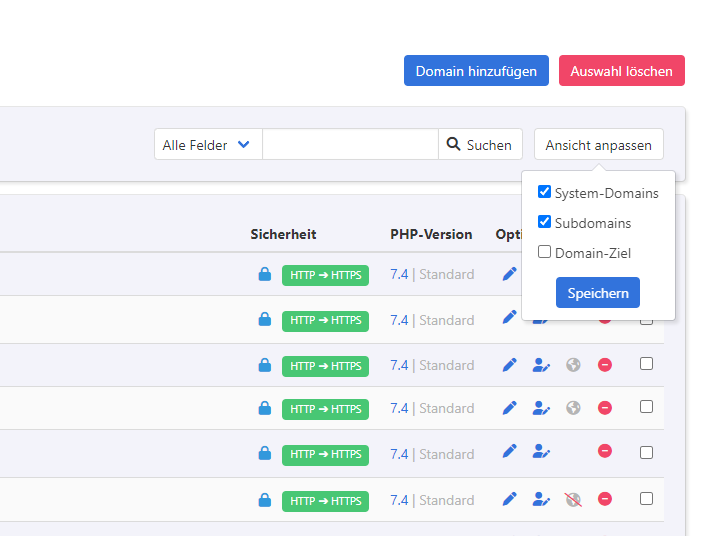The height and width of the screenshot is (536, 701).
Task: Click the red remove icon in the fifth row
Action: [605, 452]
